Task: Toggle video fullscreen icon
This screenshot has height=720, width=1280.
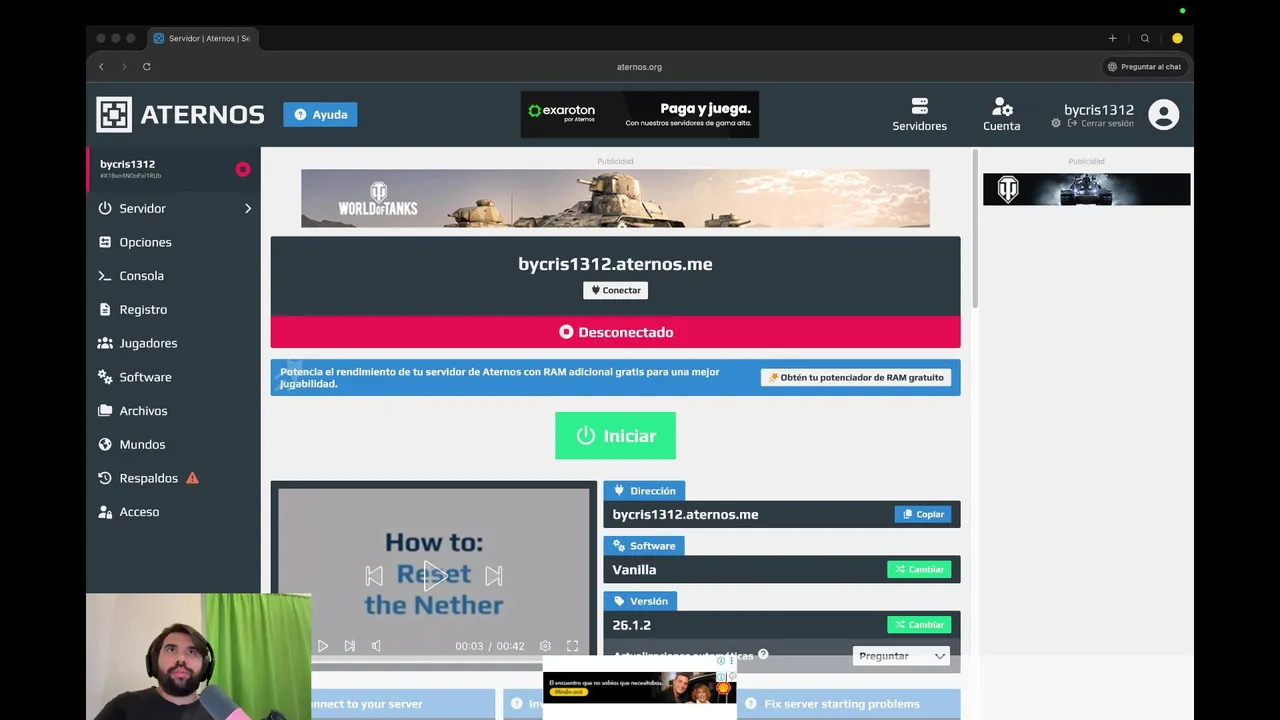Action: (x=572, y=646)
